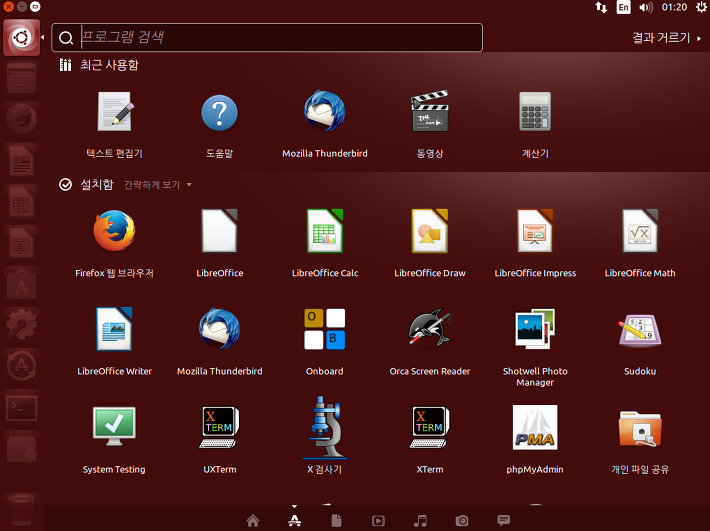
Task: Open the Videos (동영상) player
Action: (430, 111)
